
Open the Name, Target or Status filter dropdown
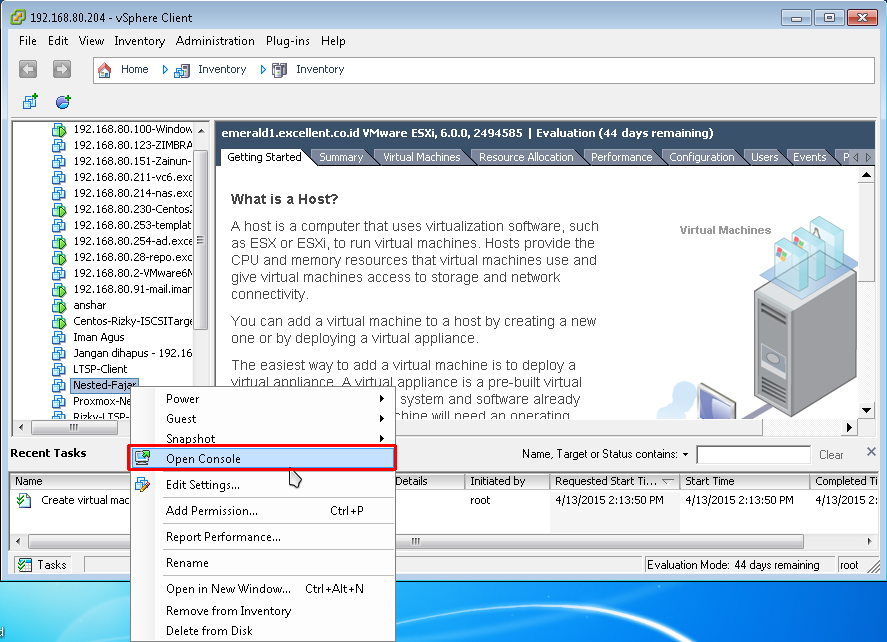coord(686,454)
